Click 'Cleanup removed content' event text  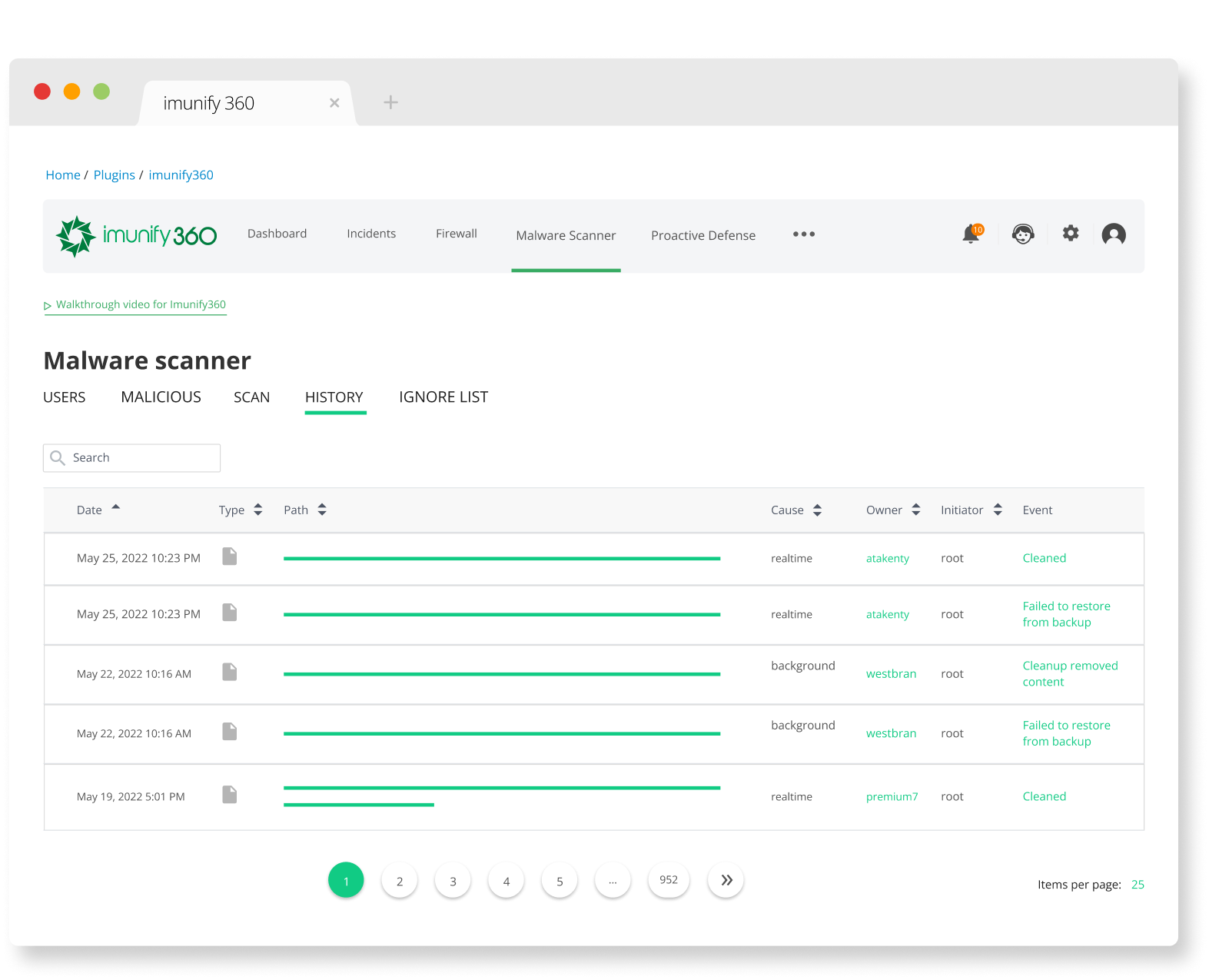pos(1070,674)
